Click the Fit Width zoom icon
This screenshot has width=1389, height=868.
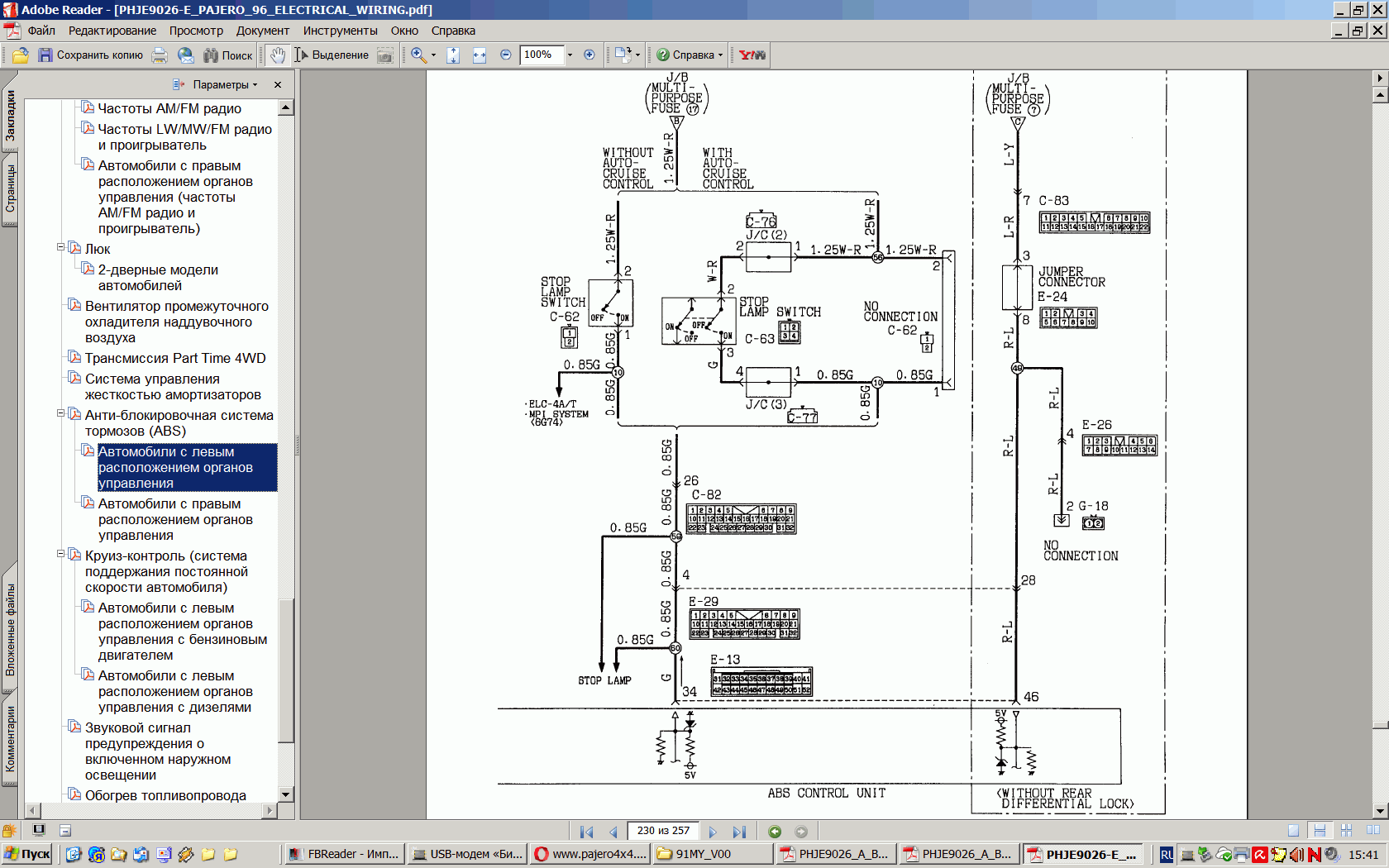coord(480,55)
